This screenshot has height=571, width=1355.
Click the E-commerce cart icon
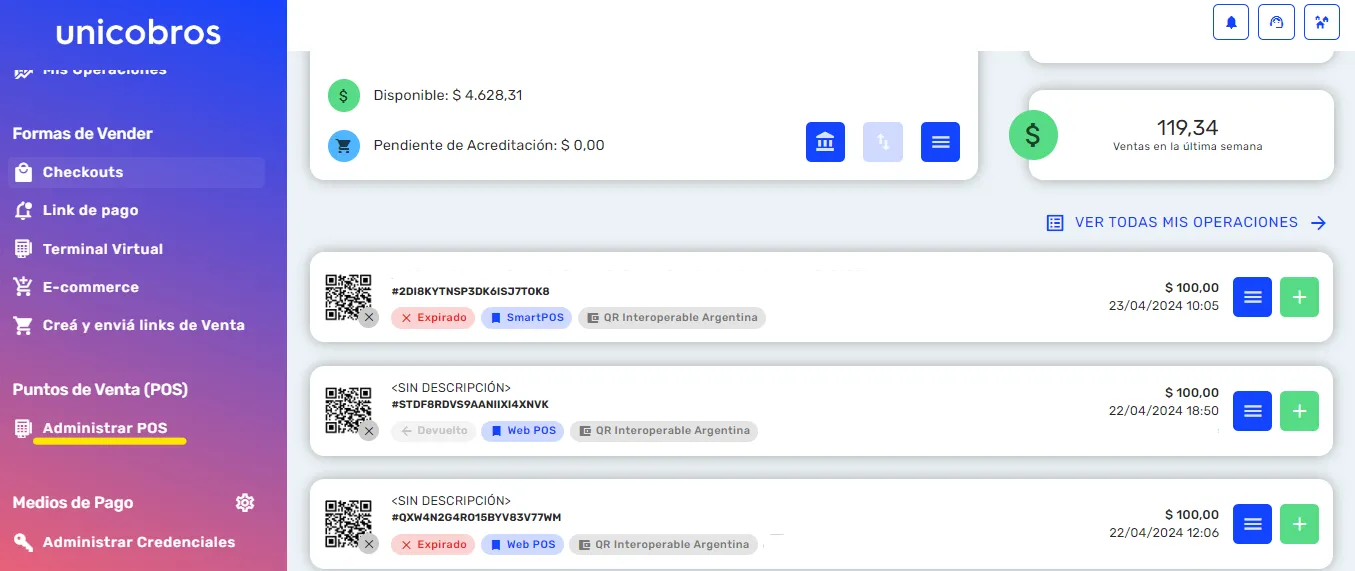tap(23, 287)
